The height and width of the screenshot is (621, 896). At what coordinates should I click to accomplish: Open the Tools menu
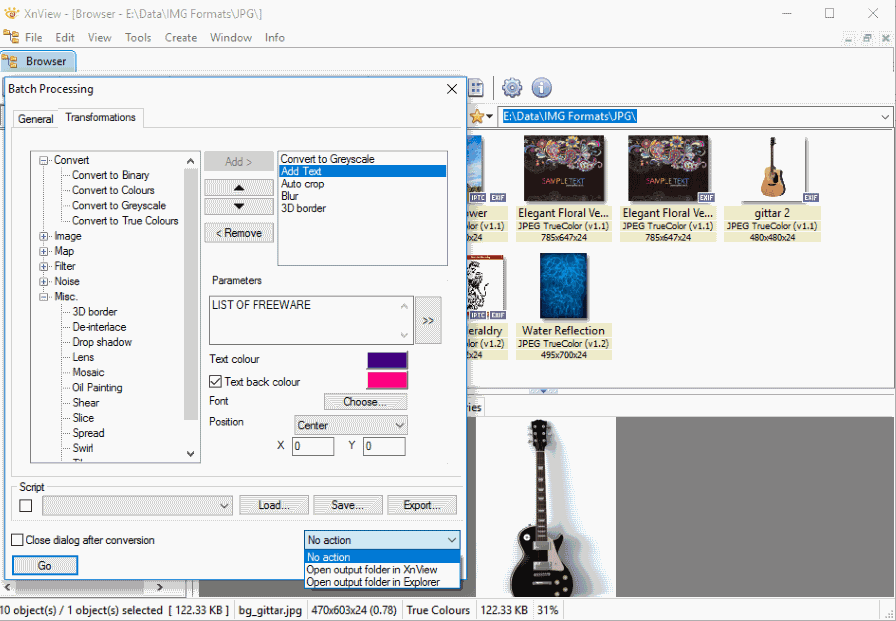point(138,38)
